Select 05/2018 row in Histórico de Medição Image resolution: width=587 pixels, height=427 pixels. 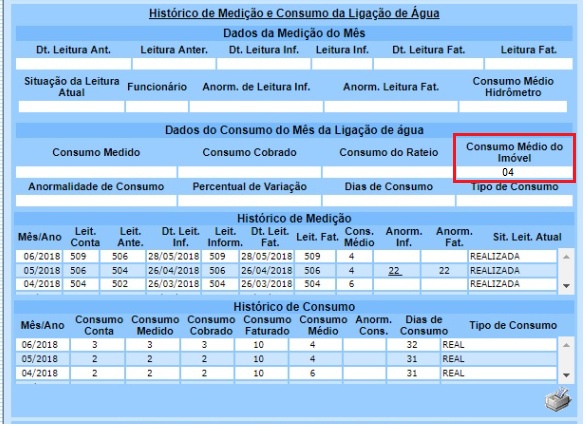(x=286, y=271)
